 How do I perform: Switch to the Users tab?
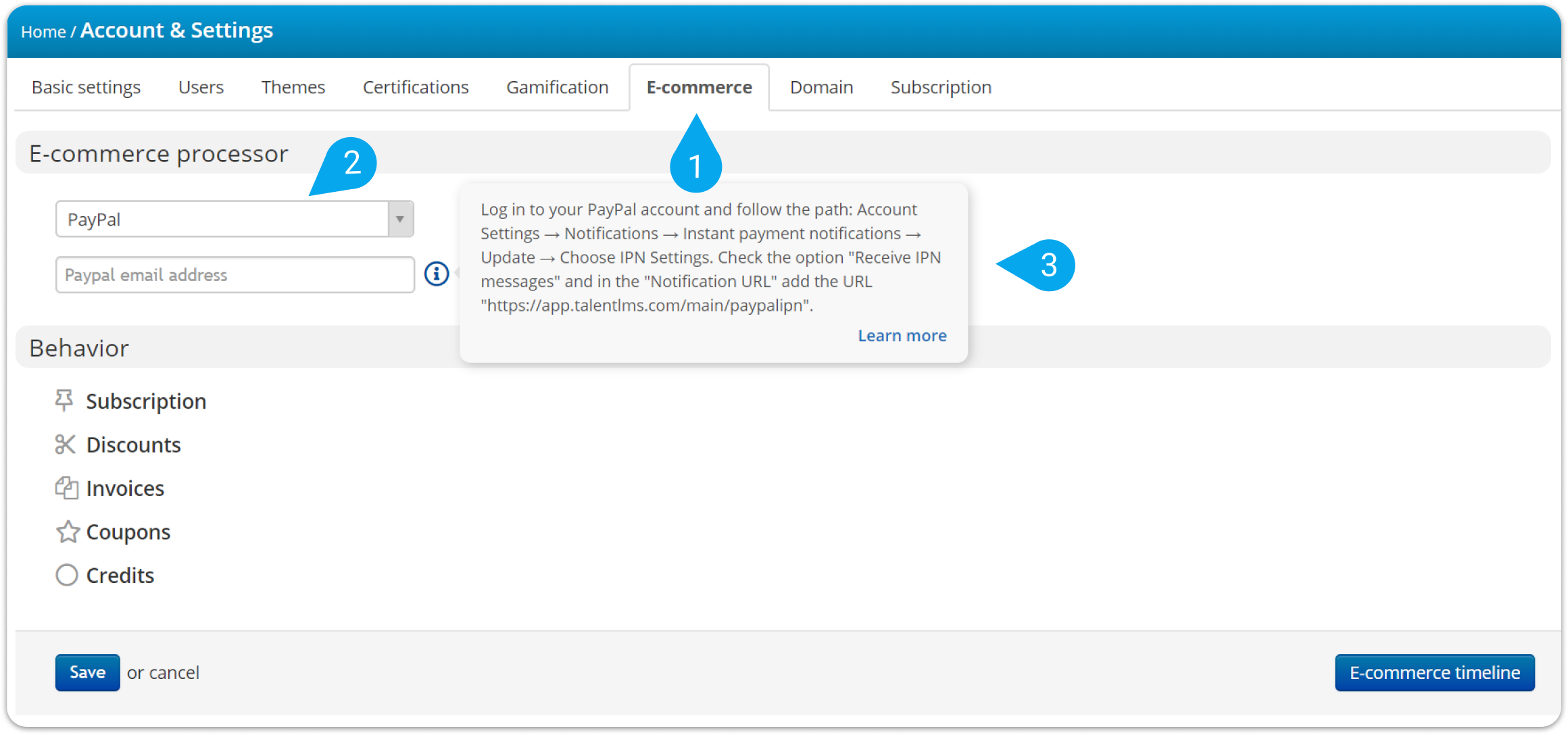click(201, 87)
